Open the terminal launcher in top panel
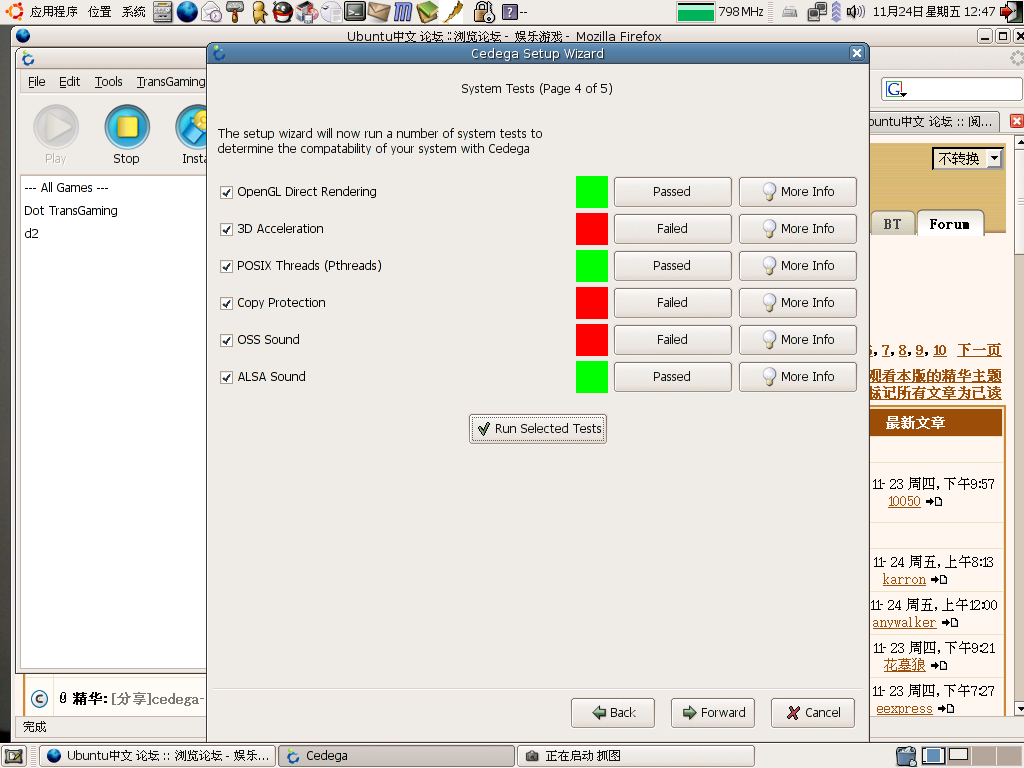Screen dimensions: 1024x768 355,12
